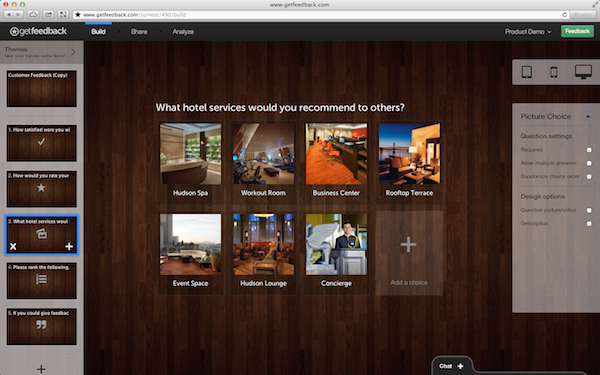Click checkmark icon on slide 1
Viewport: 600px width, 375px height.
pyautogui.click(x=41, y=142)
